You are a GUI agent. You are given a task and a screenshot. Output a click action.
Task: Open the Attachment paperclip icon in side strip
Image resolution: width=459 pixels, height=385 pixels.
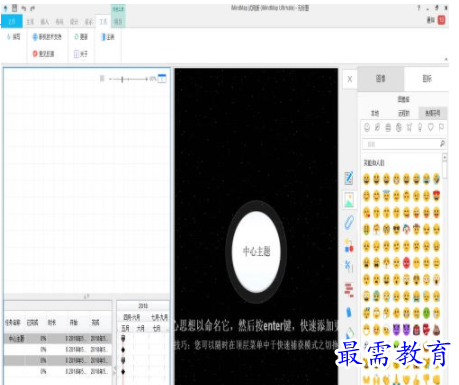(x=349, y=222)
